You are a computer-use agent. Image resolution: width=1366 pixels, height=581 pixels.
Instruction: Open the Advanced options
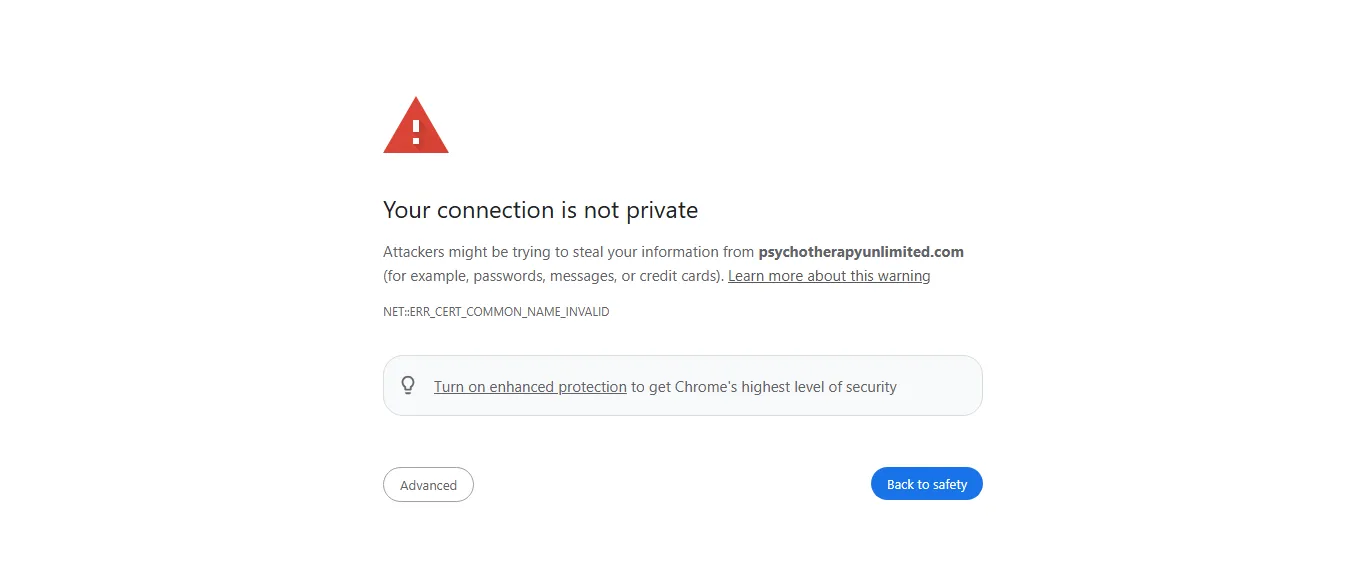coord(428,485)
